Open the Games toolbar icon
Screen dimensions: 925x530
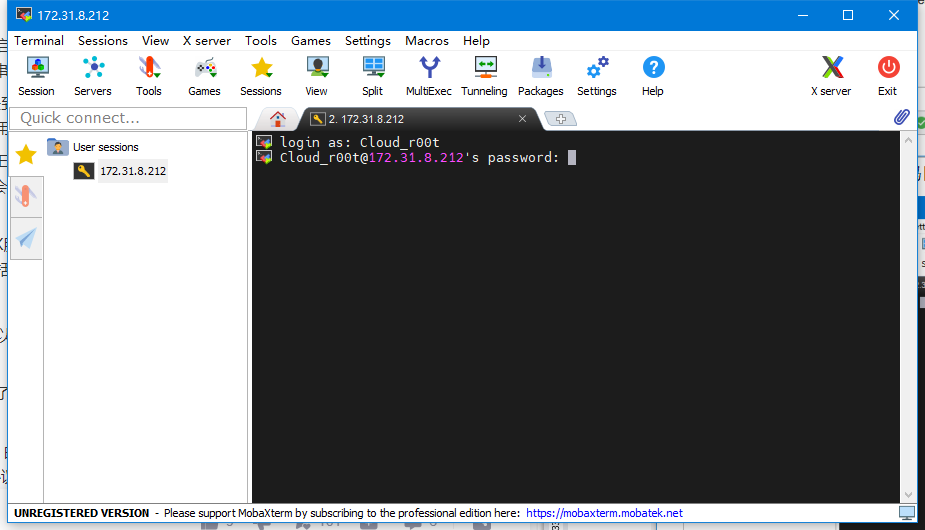coord(204,76)
